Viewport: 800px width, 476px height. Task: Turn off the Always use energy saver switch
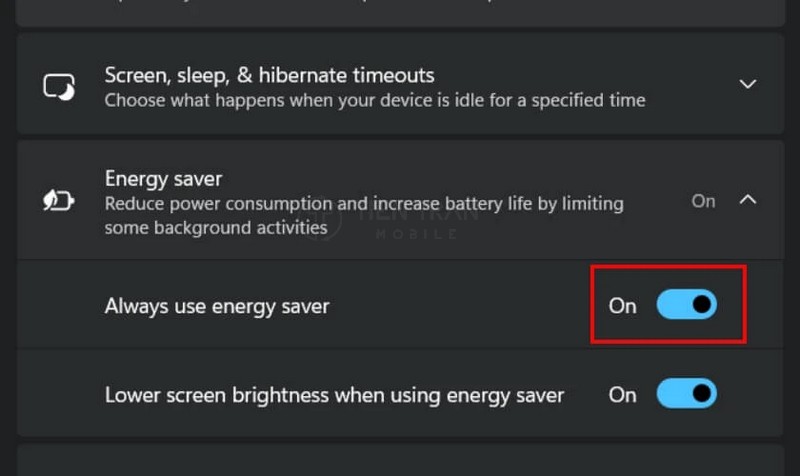[x=686, y=305]
